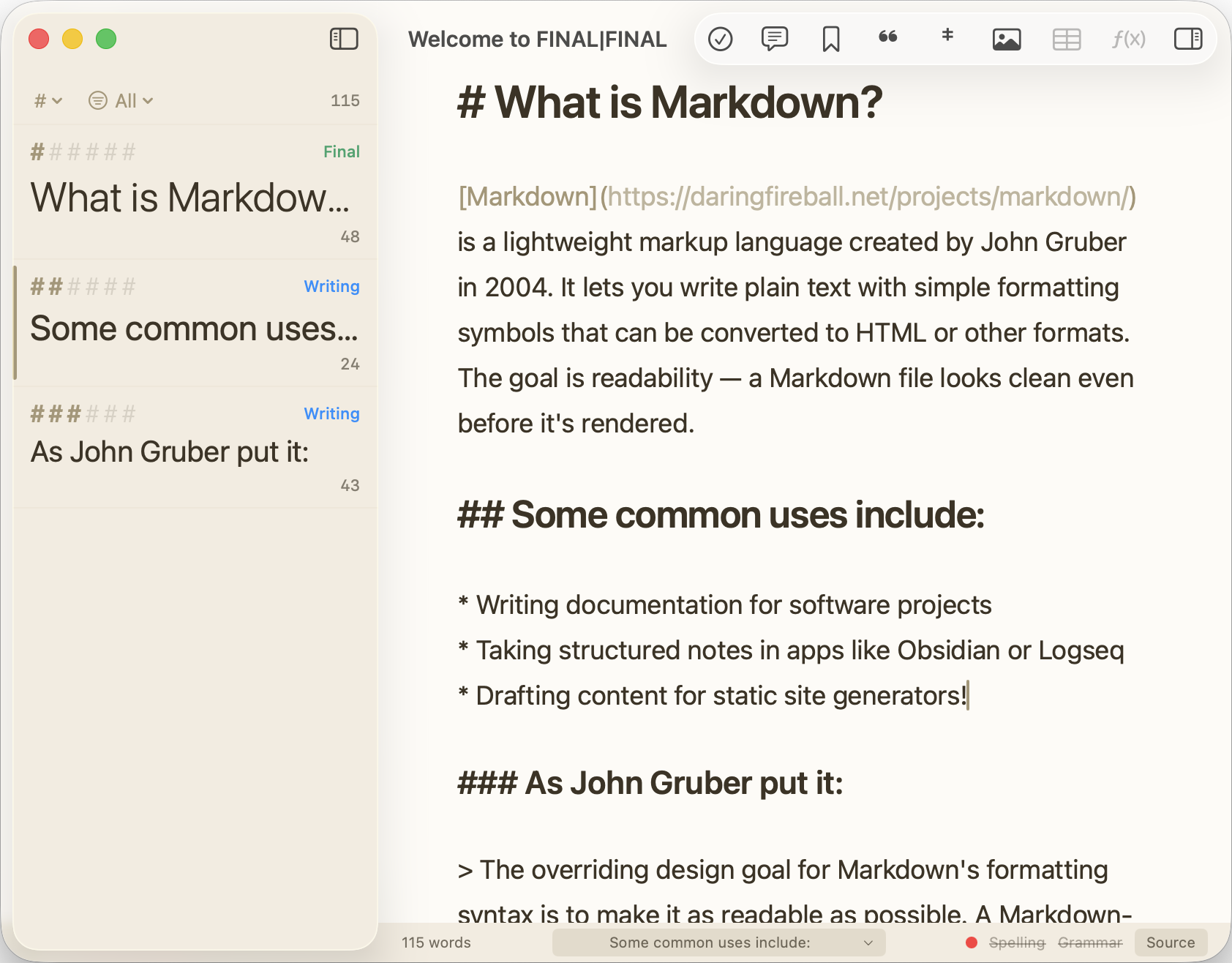This screenshot has height=963, width=1232.
Task: Open the heading level # filter dropdown
Action: pos(48,101)
